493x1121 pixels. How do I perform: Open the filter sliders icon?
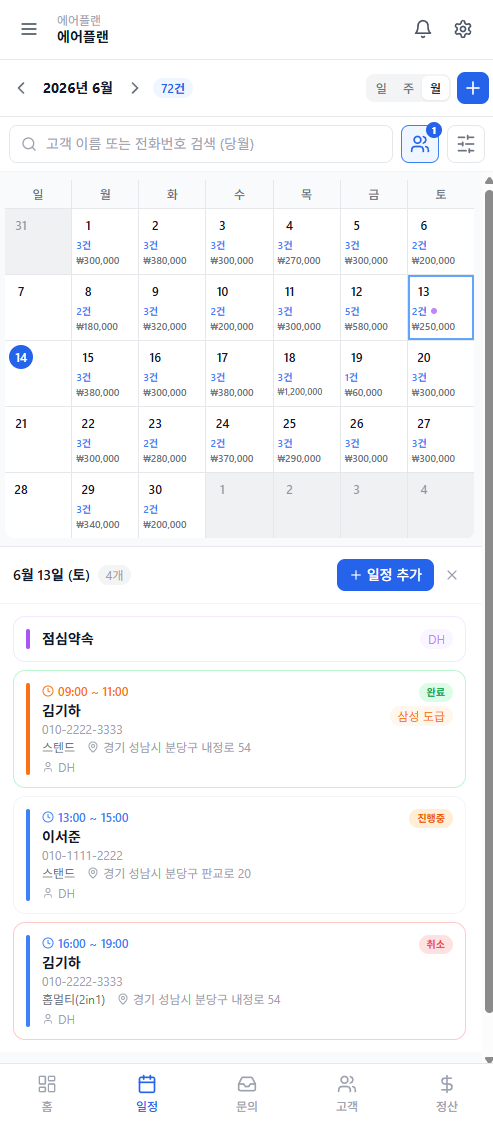(x=466, y=144)
